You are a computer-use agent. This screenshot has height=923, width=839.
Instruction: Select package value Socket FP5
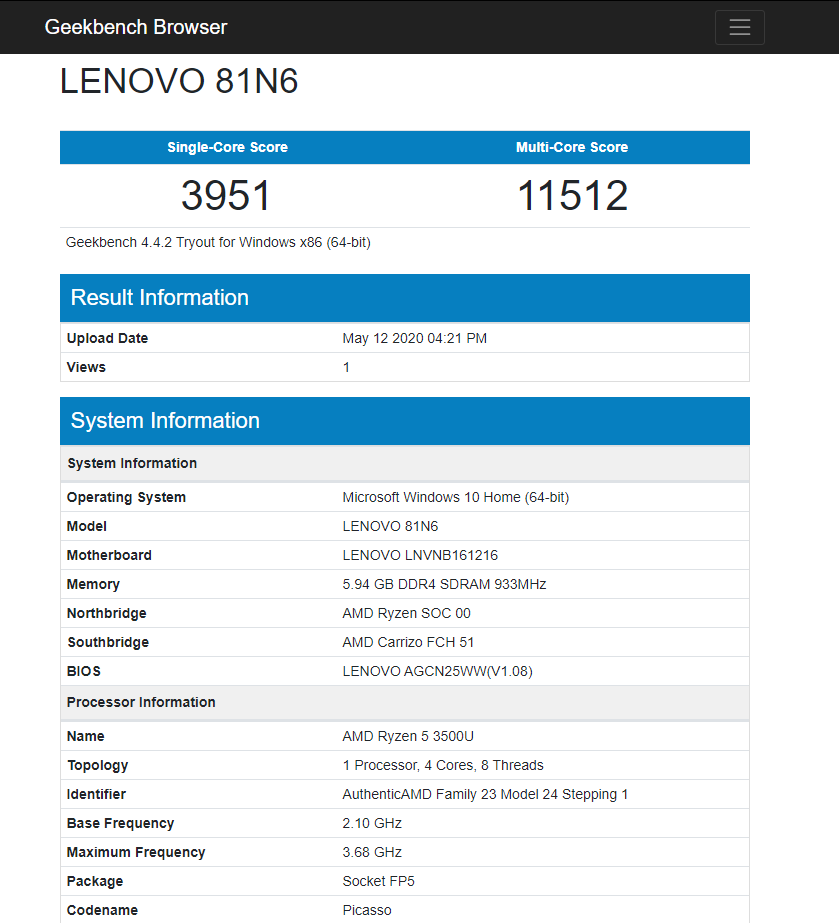click(379, 881)
